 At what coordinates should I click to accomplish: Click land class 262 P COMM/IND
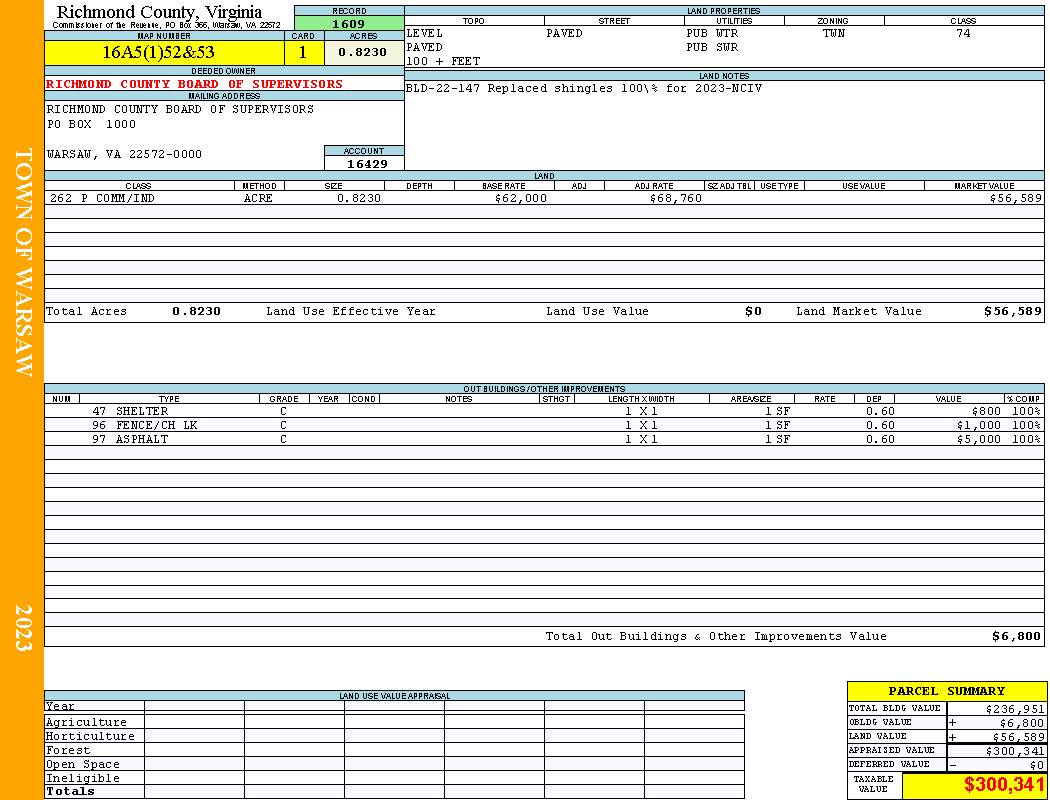point(101,198)
